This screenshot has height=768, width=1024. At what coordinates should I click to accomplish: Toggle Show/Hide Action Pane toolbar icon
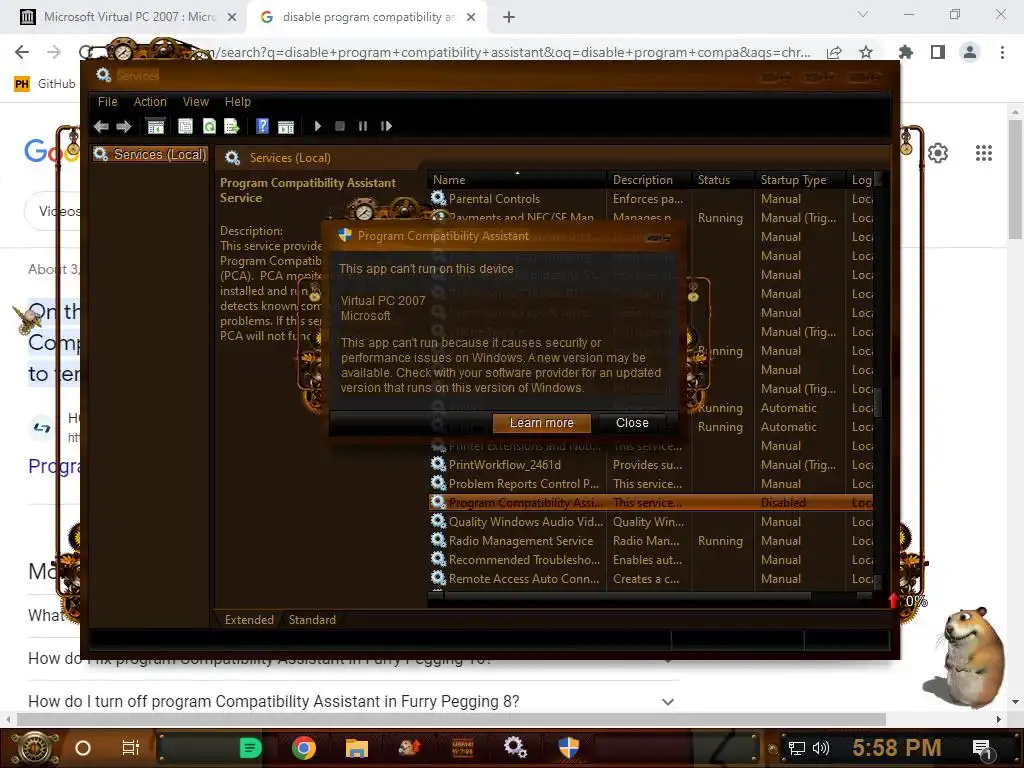(286, 127)
